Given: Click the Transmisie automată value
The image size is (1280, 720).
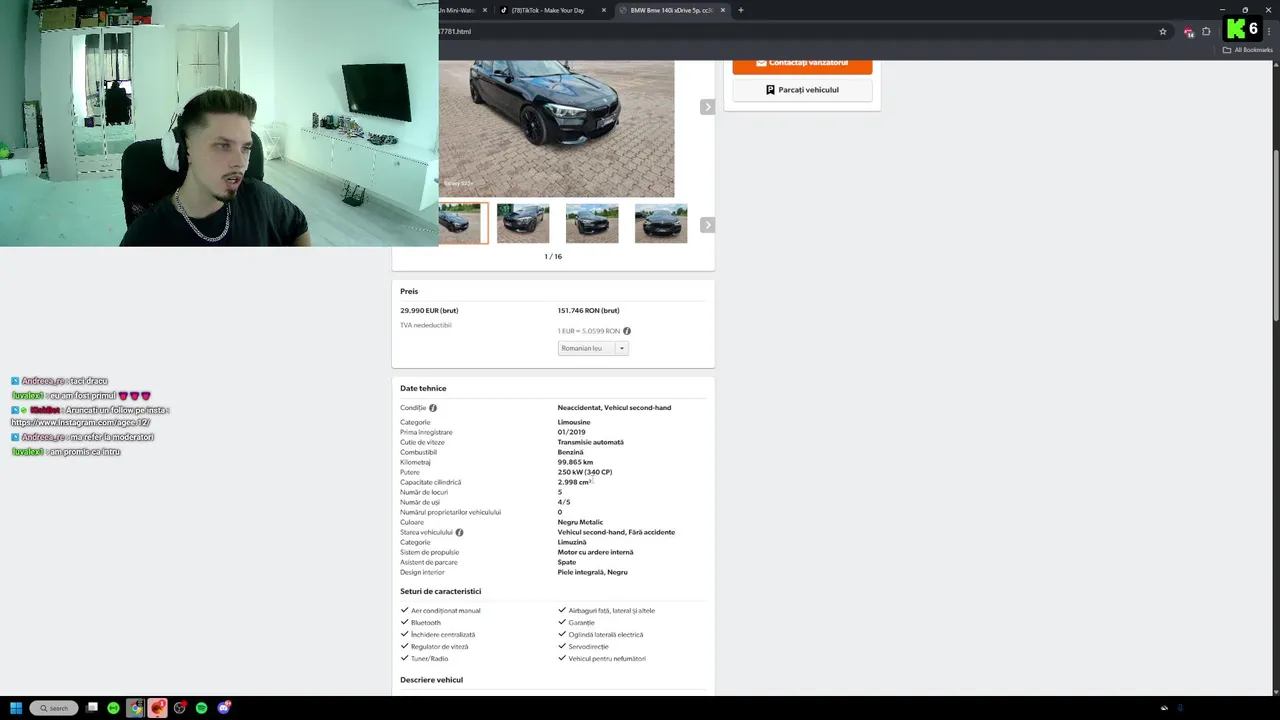Looking at the screenshot, I should coord(590,442).
